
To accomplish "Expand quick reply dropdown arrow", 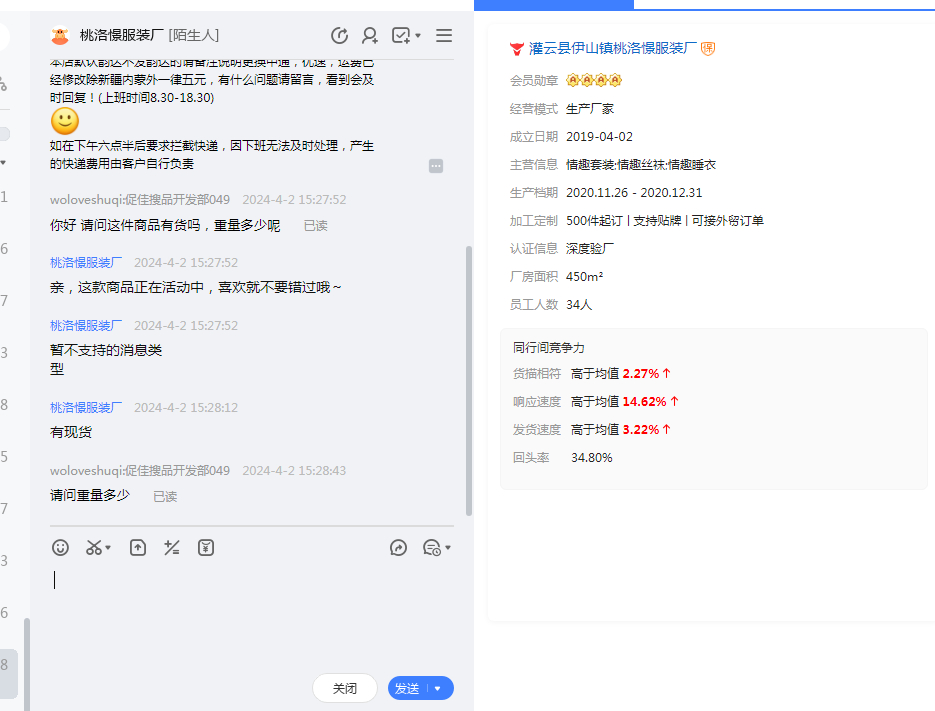I will [448, 548].
